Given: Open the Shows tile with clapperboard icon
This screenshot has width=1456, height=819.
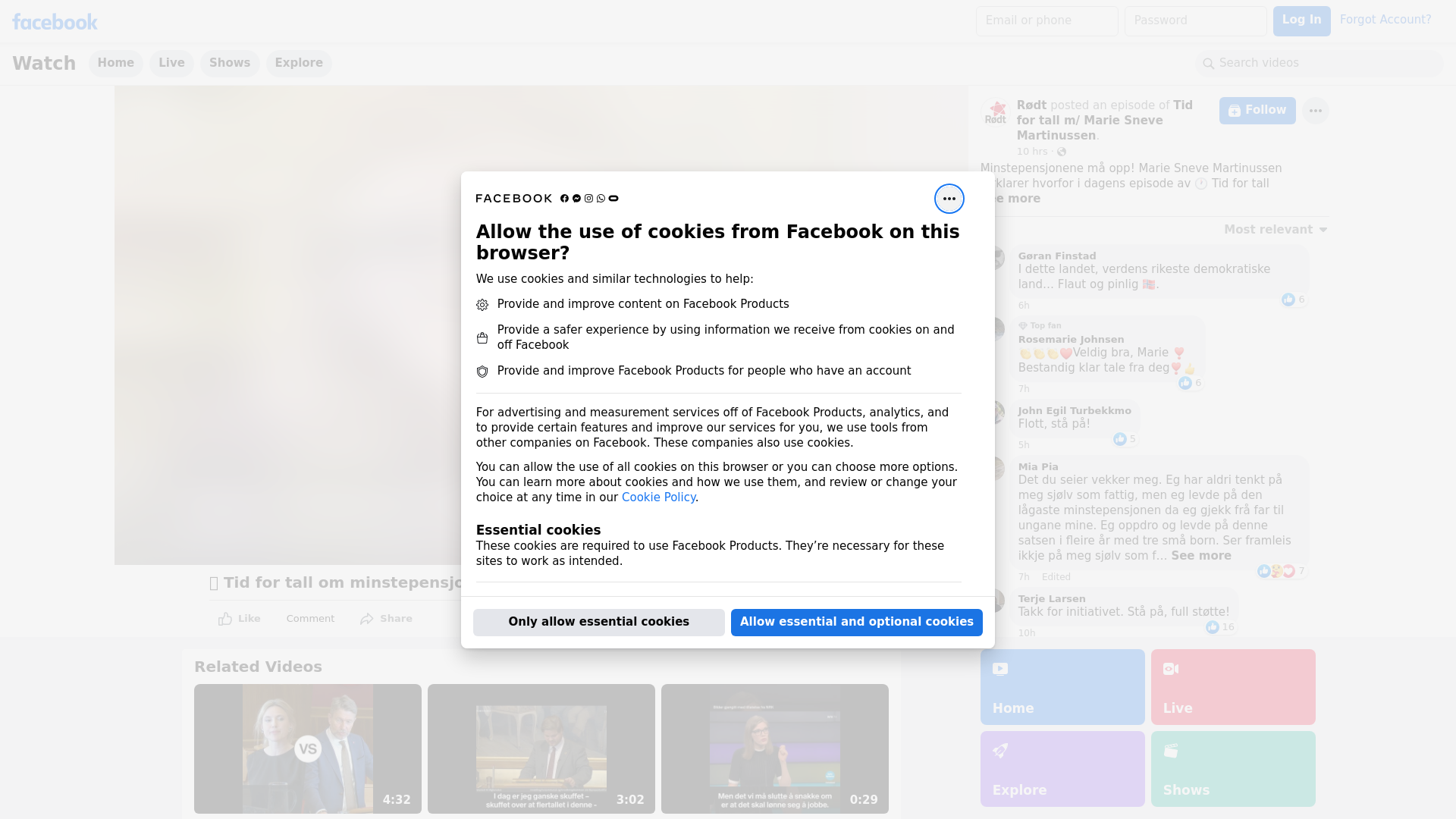Looking at the screenshot, I should coord(1232,768).
